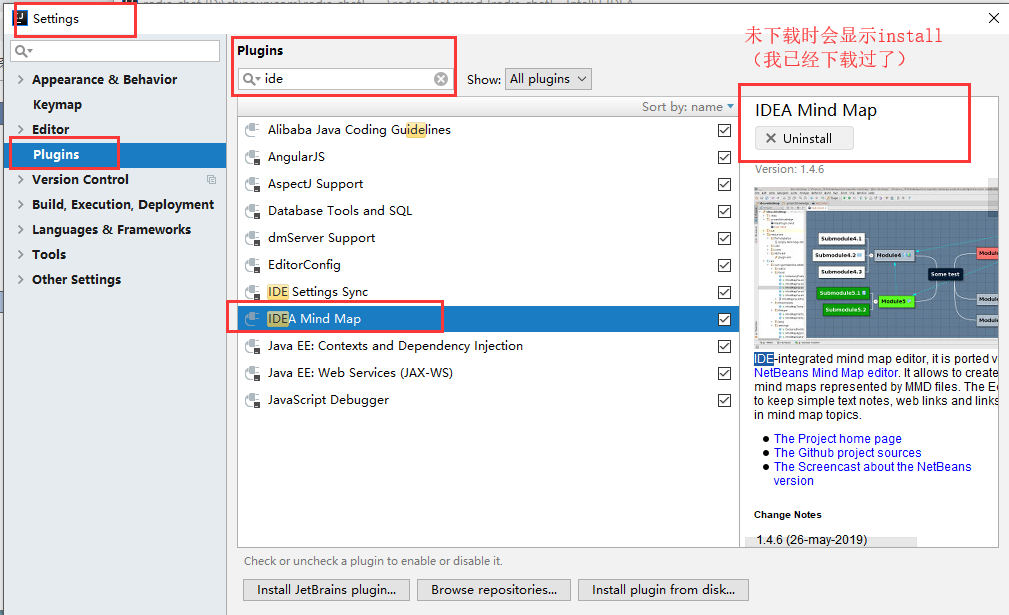The height and width of the screenshot is (615, 1009).
Task: Uncheck Database Tools and SQL checkbox
Action: tap(725, 212)
